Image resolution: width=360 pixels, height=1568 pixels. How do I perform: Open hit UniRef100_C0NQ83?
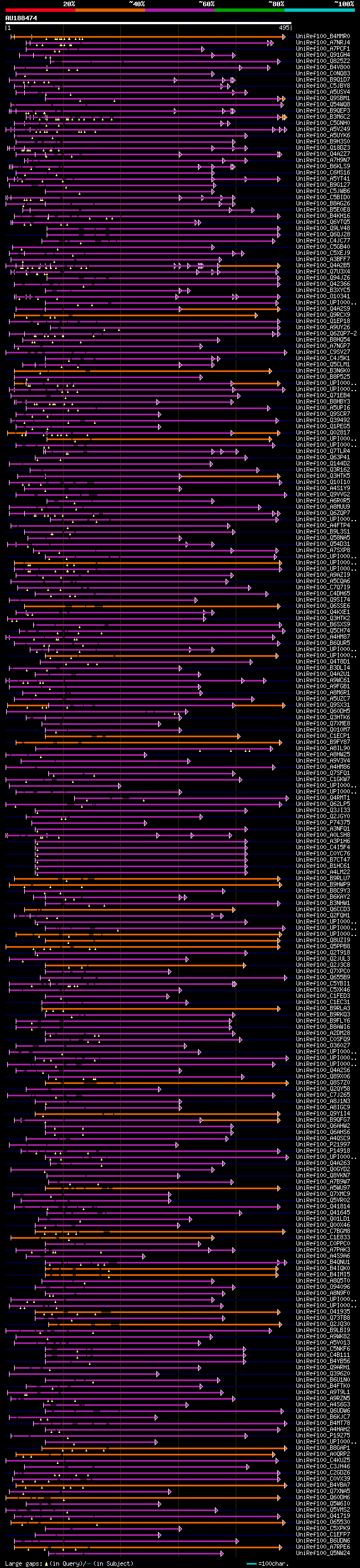pyautogui.click(x=323, y=74)
